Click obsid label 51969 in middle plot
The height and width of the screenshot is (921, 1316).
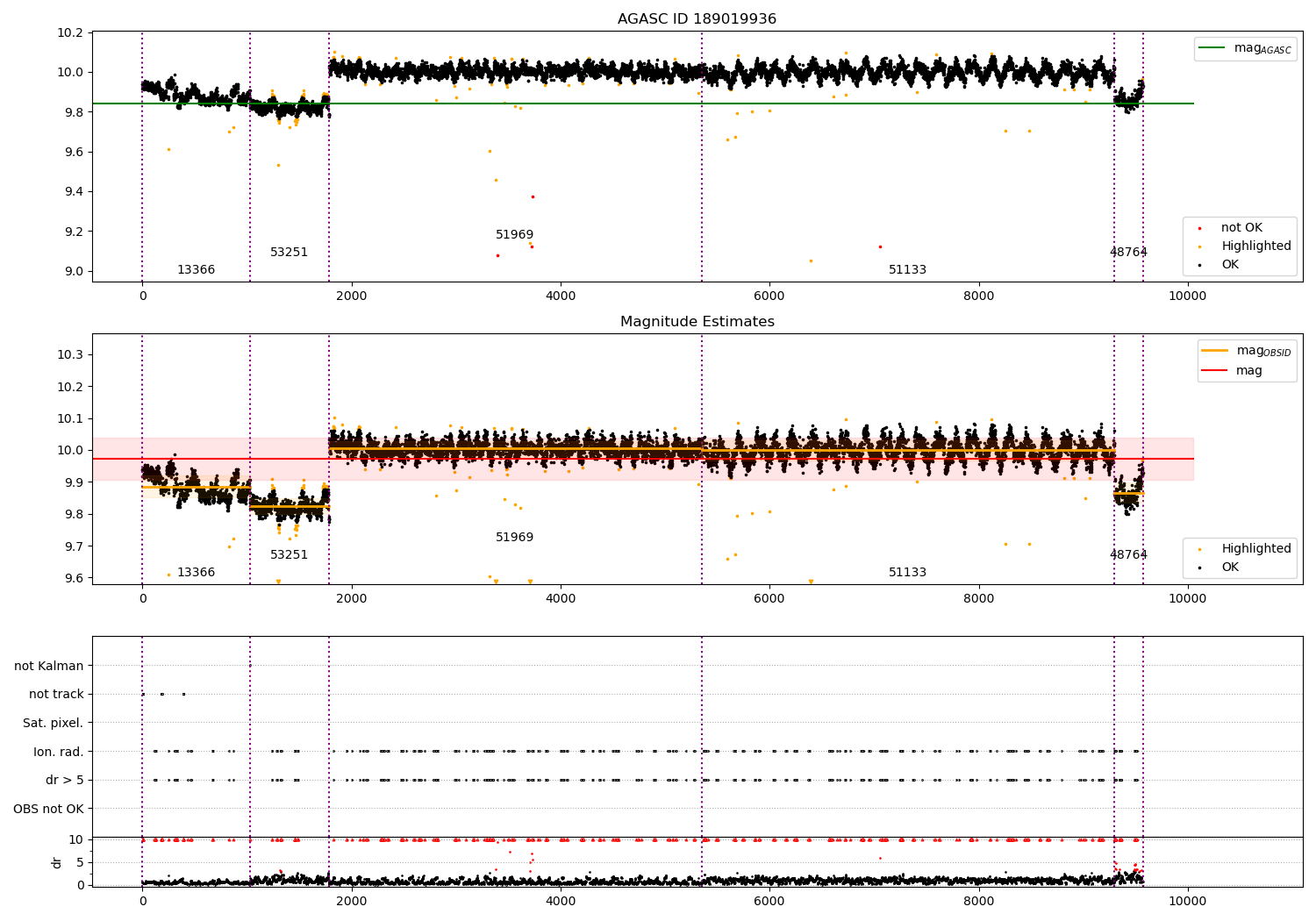514,538
